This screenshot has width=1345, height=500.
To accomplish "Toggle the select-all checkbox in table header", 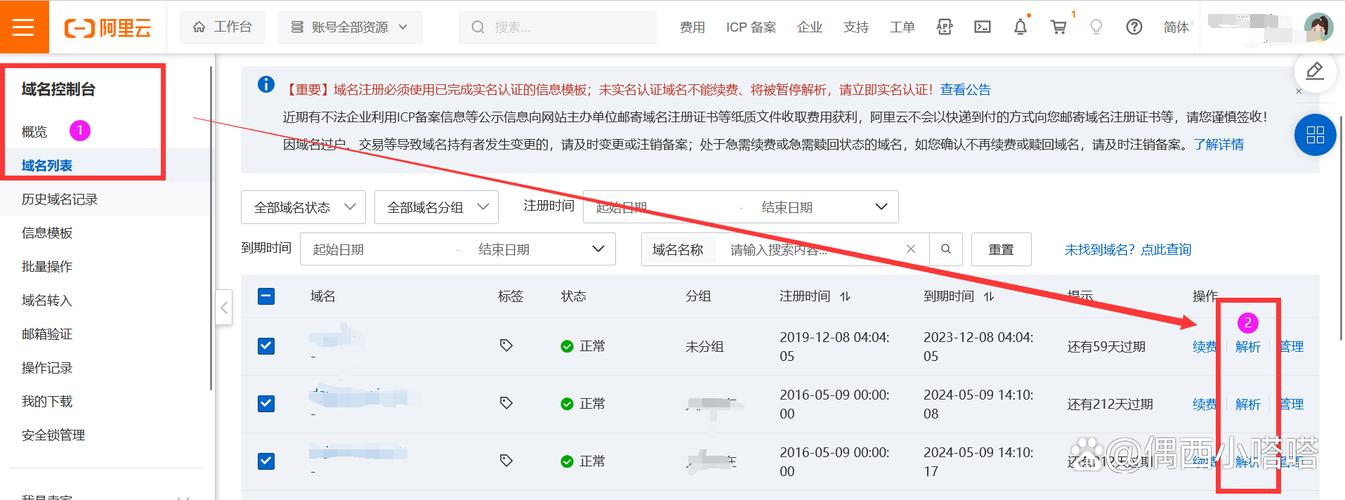I will [x=266, y=296].
